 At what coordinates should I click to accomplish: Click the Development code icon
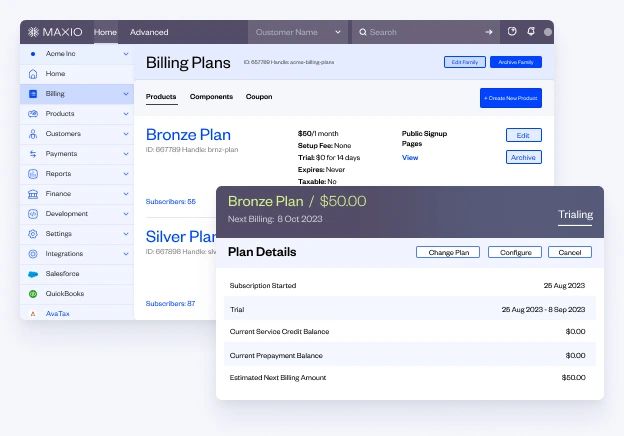click(x=33, y=214)
